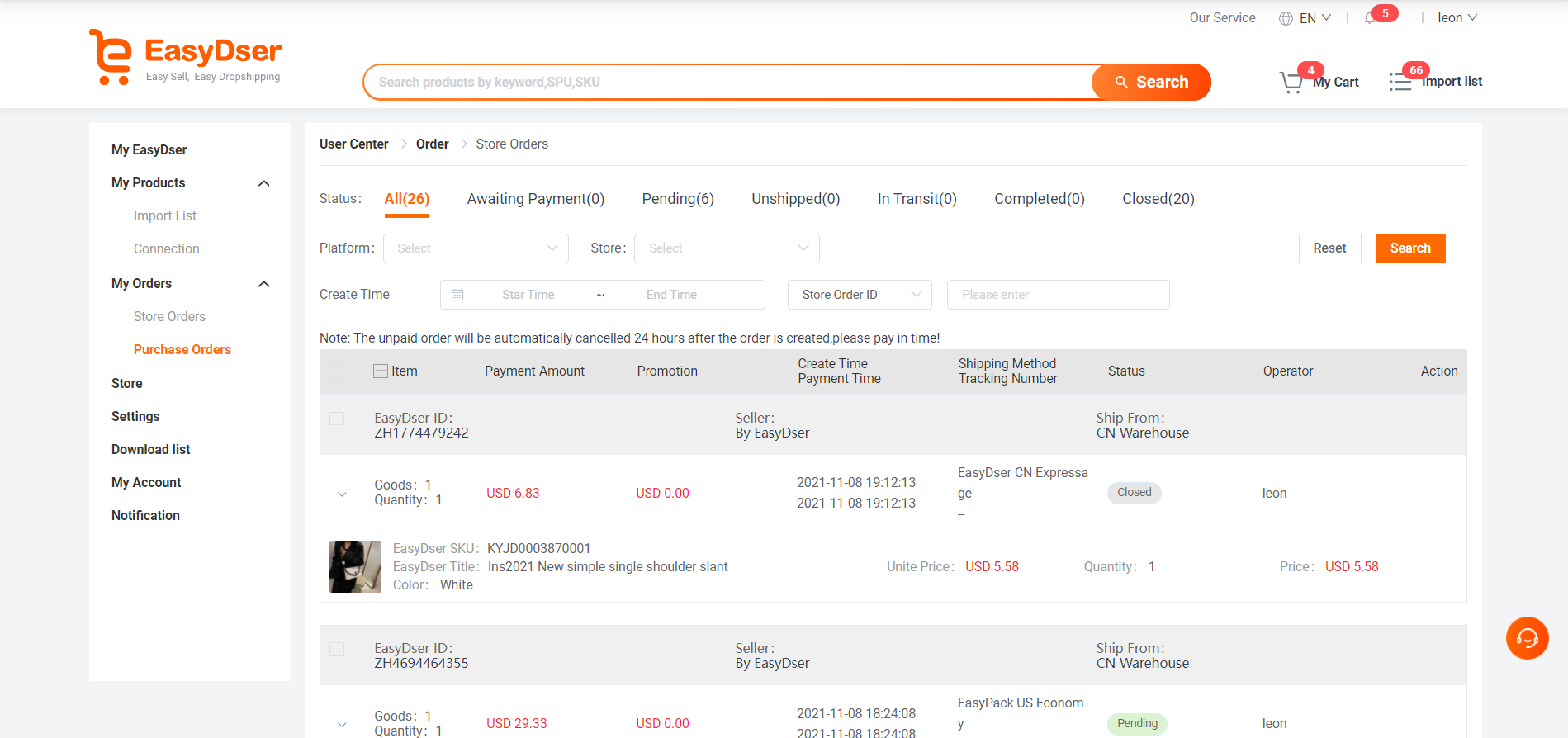Open the EN language dropdown

tap(1315, 18)
